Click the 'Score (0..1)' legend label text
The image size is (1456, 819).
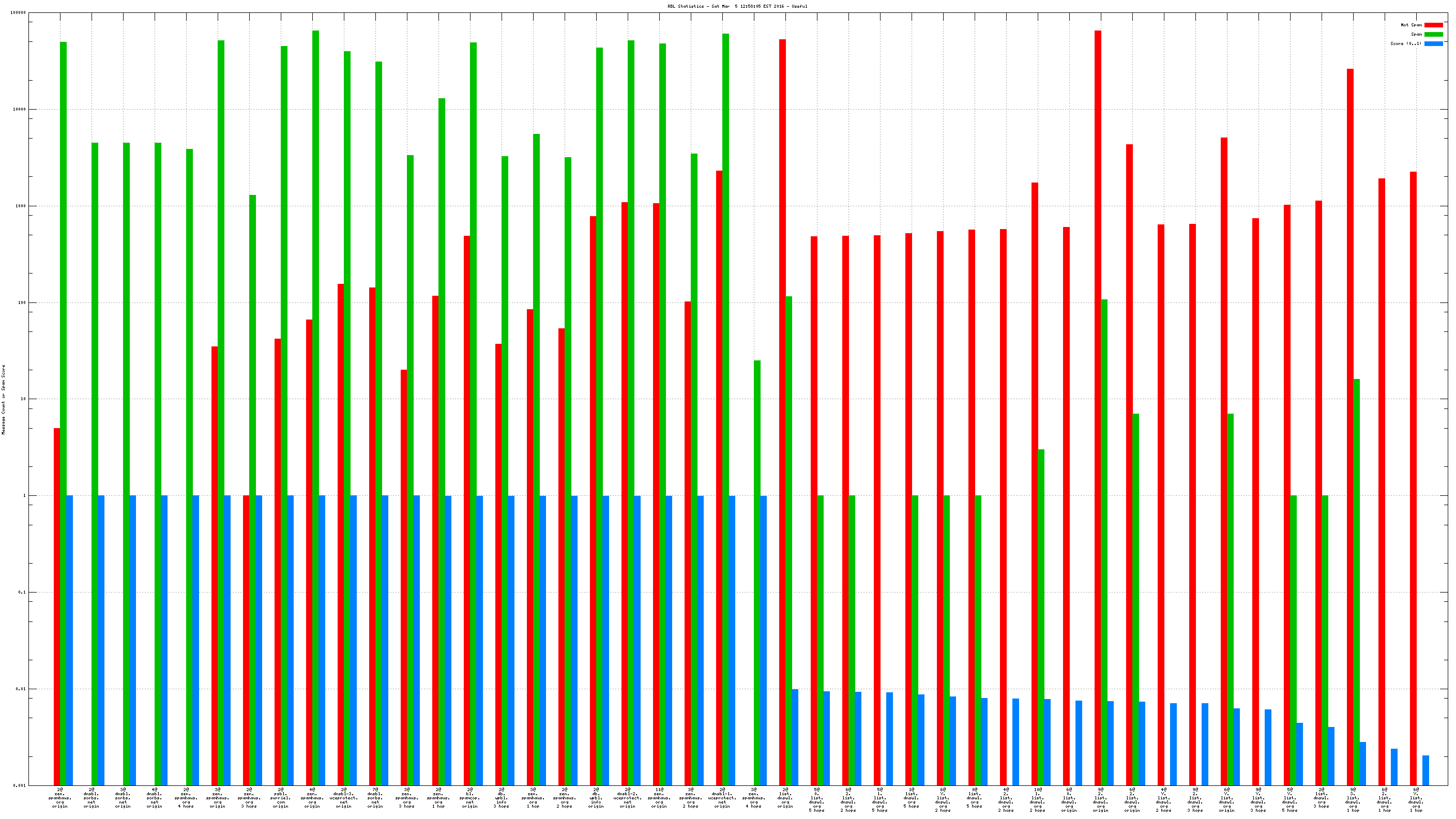[x=1406, y=43]
